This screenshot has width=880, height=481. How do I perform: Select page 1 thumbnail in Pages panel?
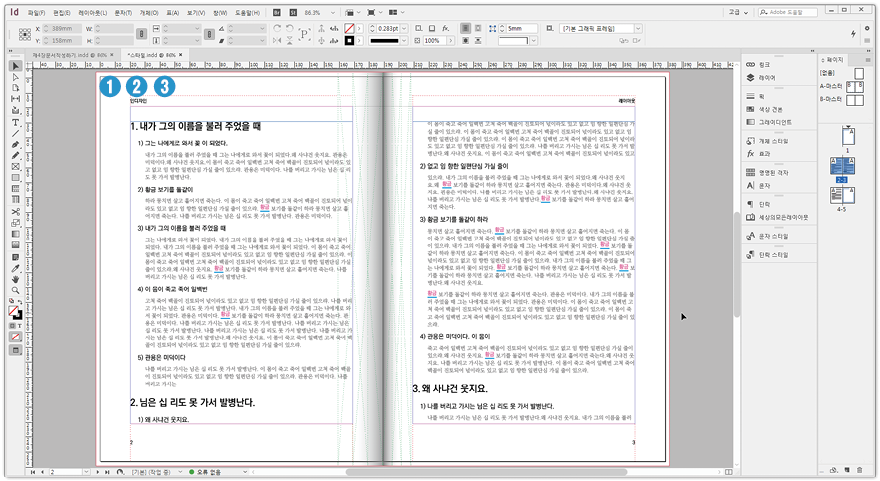(848, 136)
